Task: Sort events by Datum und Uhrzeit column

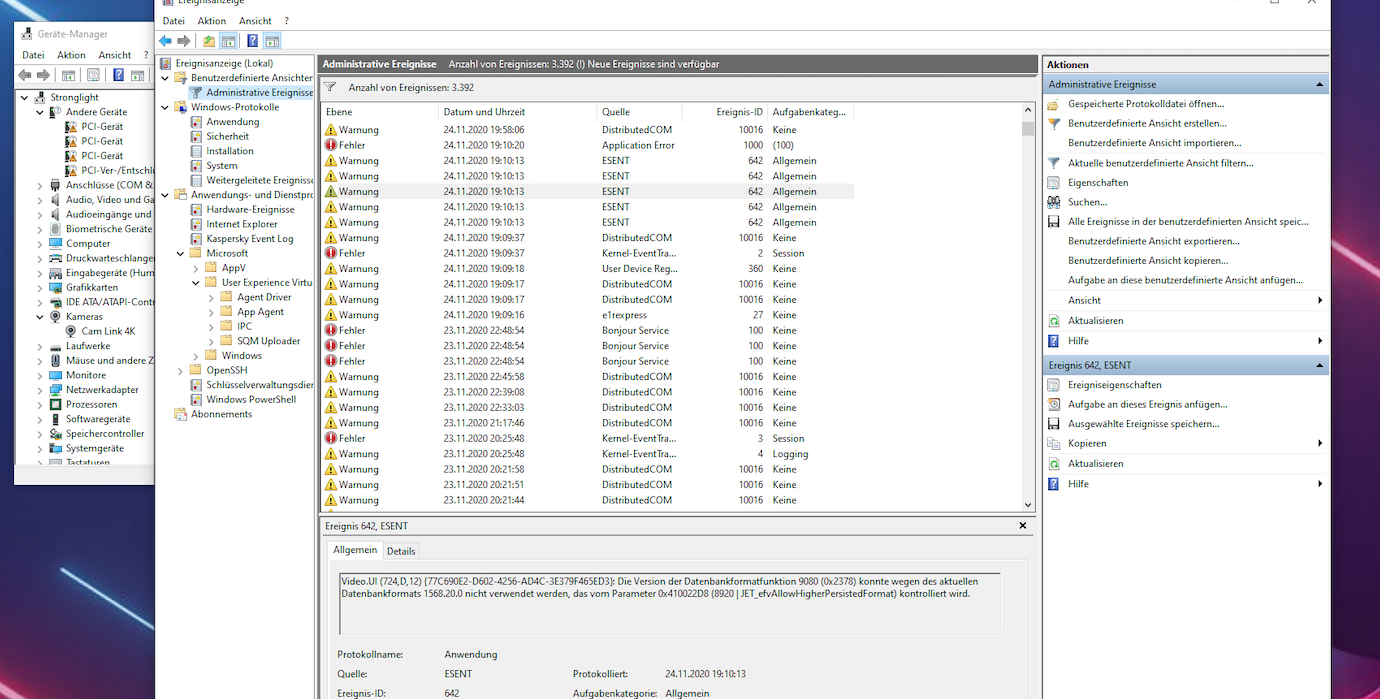Action: pos(484,112)
